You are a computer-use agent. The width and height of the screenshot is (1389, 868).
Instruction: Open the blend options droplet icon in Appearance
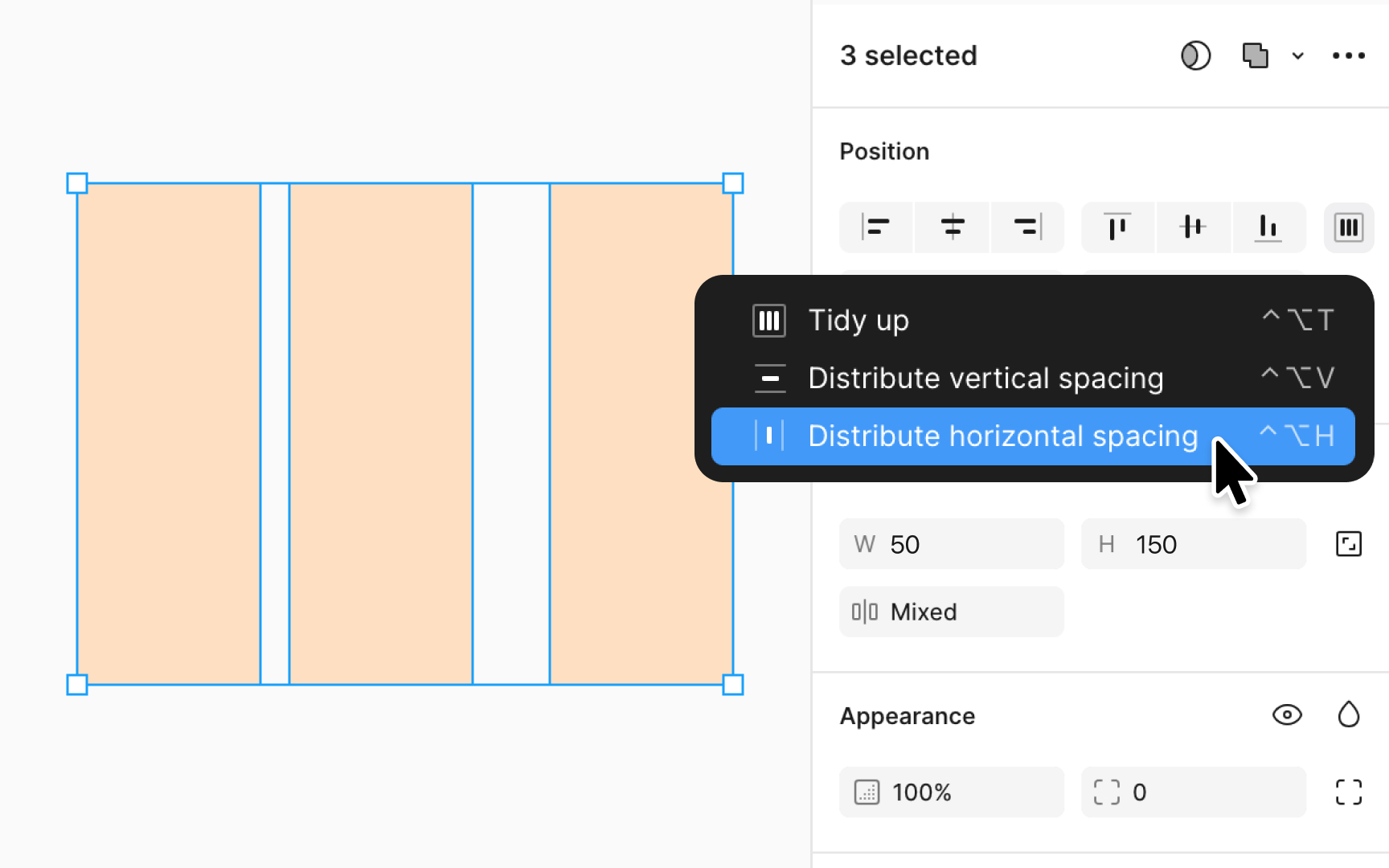[x=1349, y=714]
